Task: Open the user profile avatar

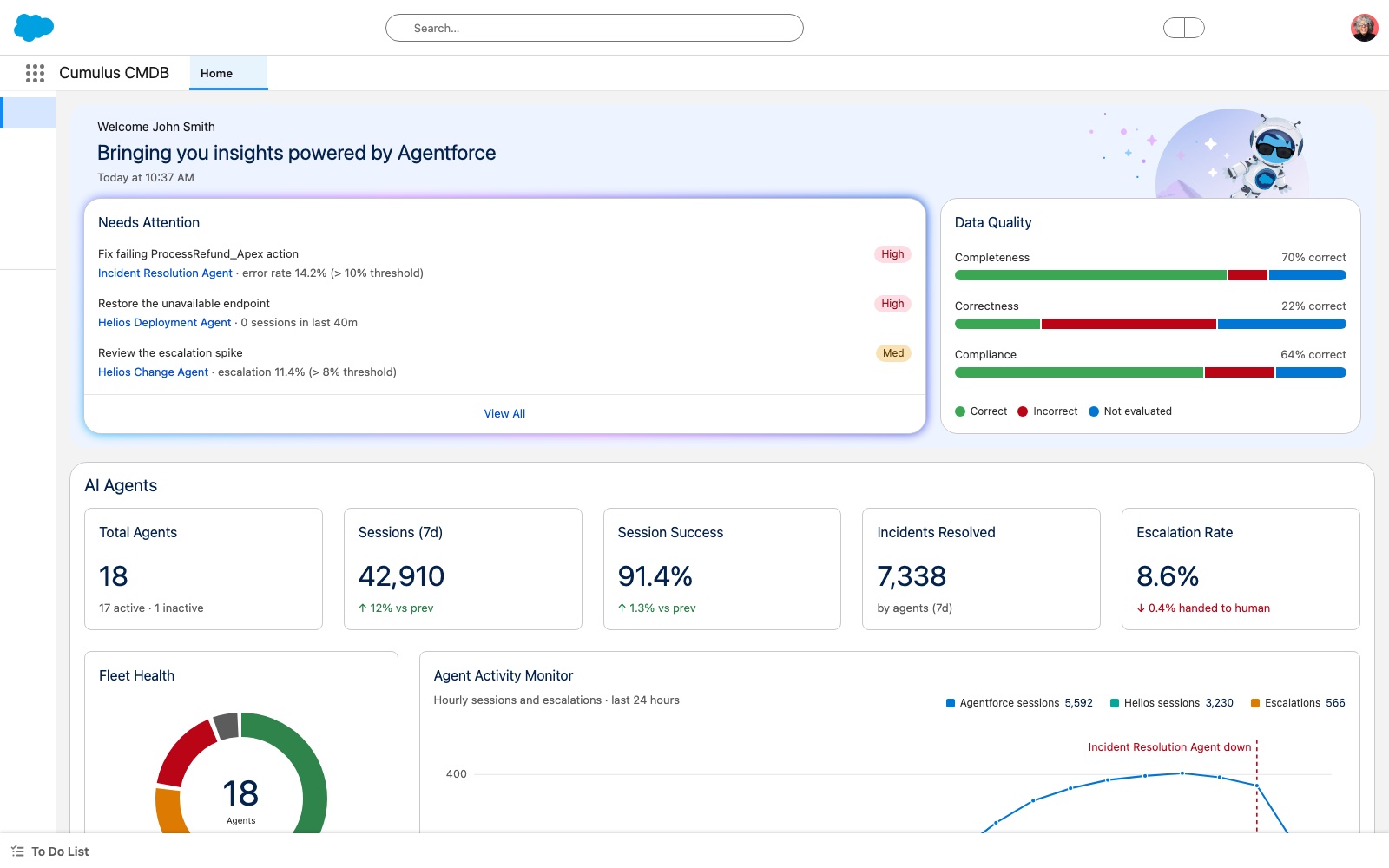Action: (1364, 28)
